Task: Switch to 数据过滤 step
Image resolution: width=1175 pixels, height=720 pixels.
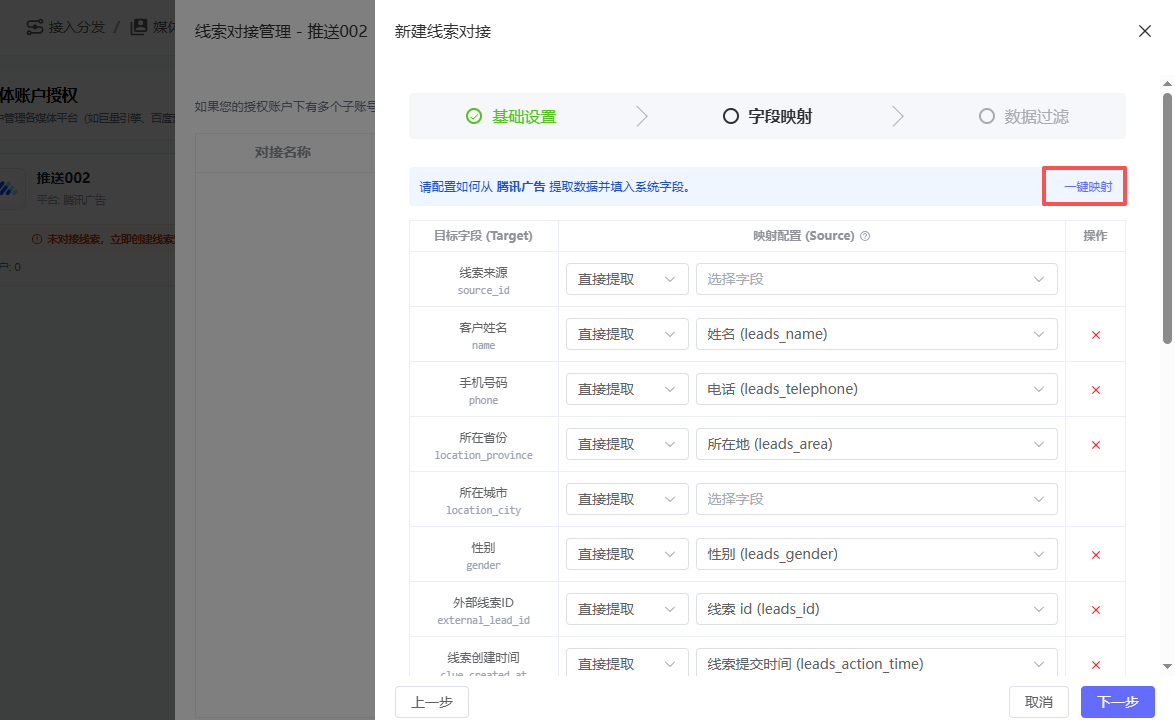Action: point(1024,116)
